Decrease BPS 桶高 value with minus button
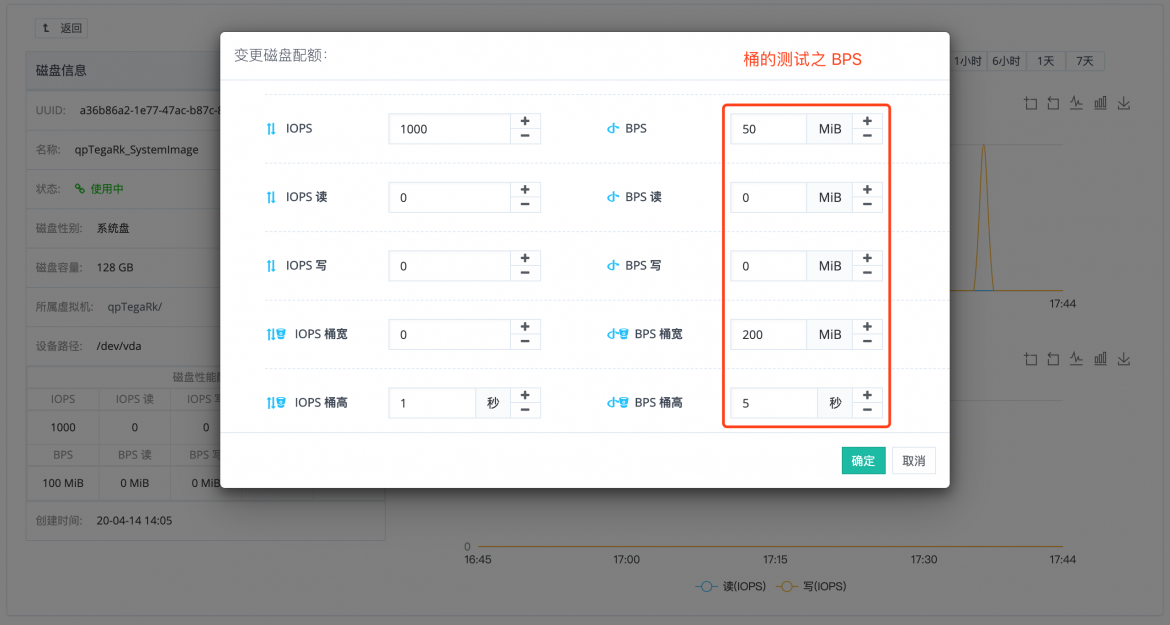1170x625 pixels. click(867, 410)
